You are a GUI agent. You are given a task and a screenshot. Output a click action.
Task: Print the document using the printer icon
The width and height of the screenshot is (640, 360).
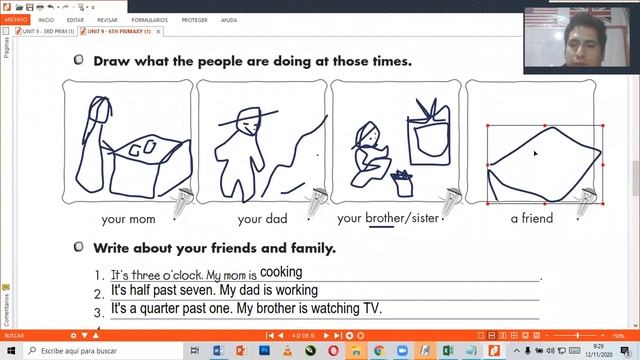pyautogui.click(x=40, y=7)
